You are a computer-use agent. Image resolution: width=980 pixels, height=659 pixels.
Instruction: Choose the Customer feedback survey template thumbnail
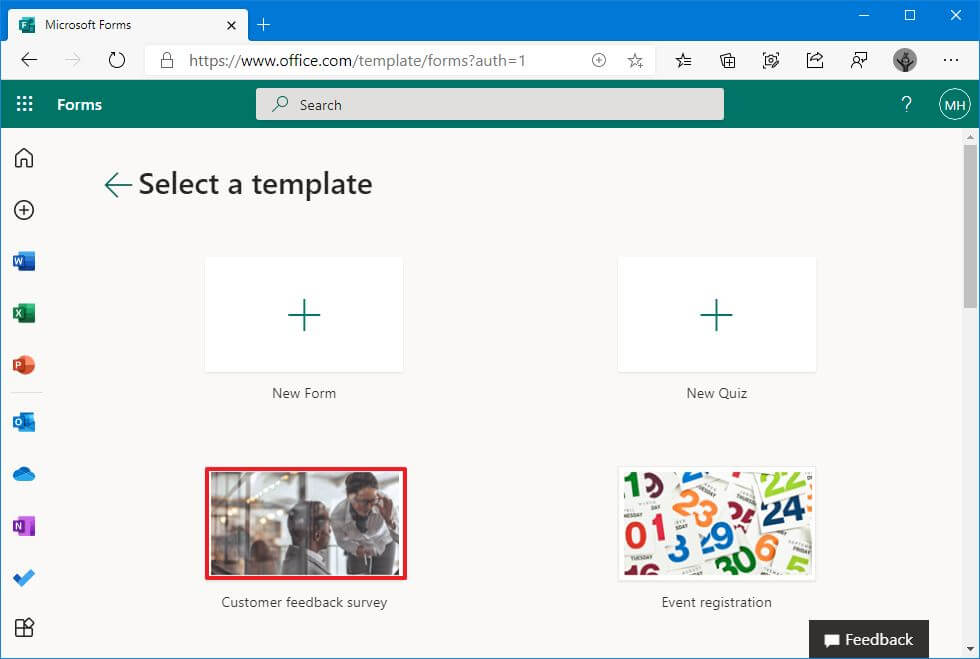[305, 523]
